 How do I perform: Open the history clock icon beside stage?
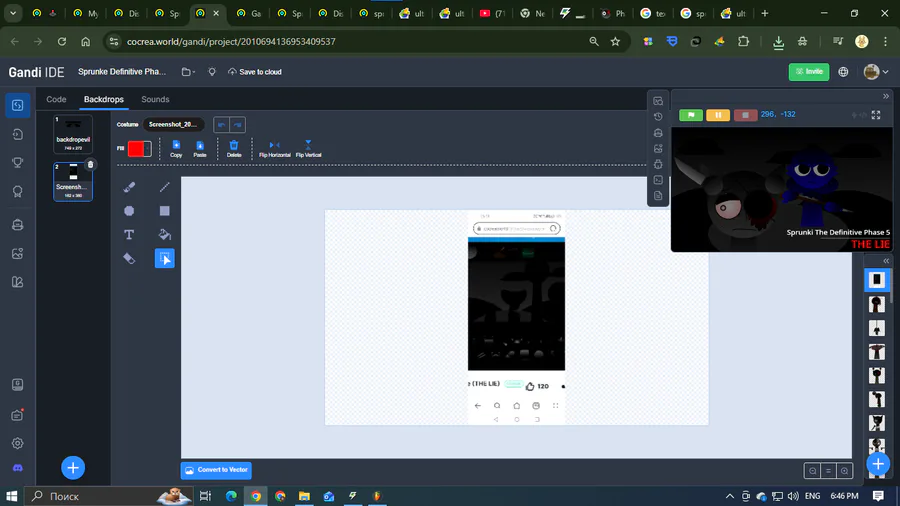coord(658,116)
